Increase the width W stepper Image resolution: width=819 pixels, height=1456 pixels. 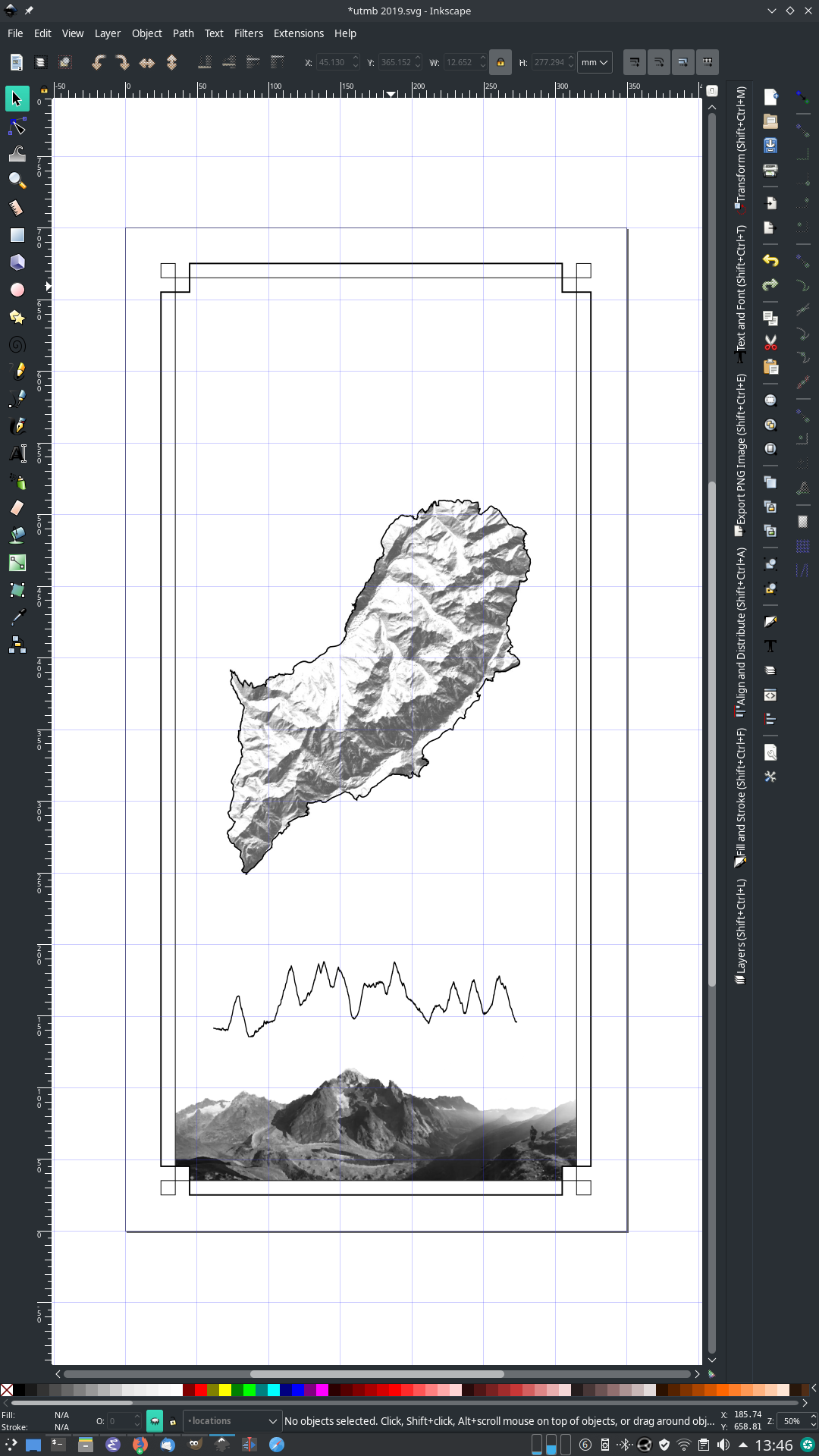coord(483,58)
